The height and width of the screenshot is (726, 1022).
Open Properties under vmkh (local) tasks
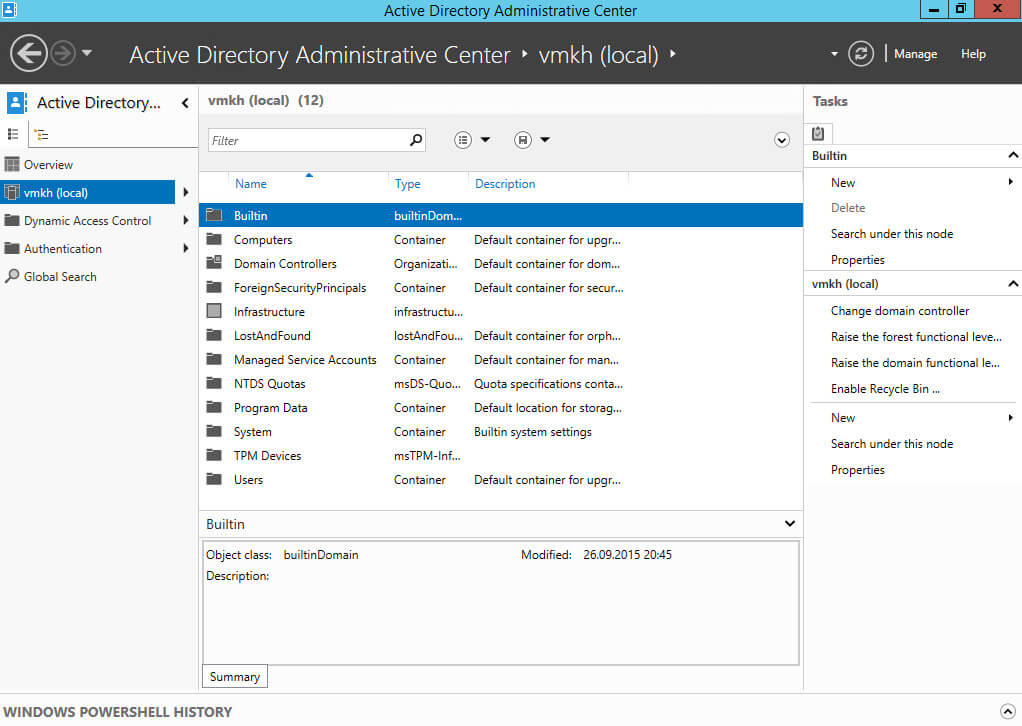pos(858,470)
